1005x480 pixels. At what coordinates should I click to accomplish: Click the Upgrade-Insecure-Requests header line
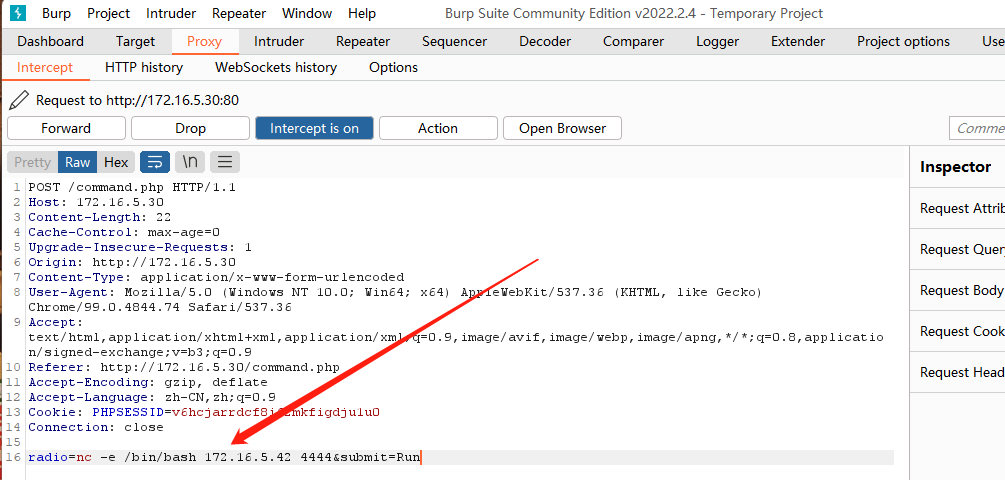[x=140, y=247]
